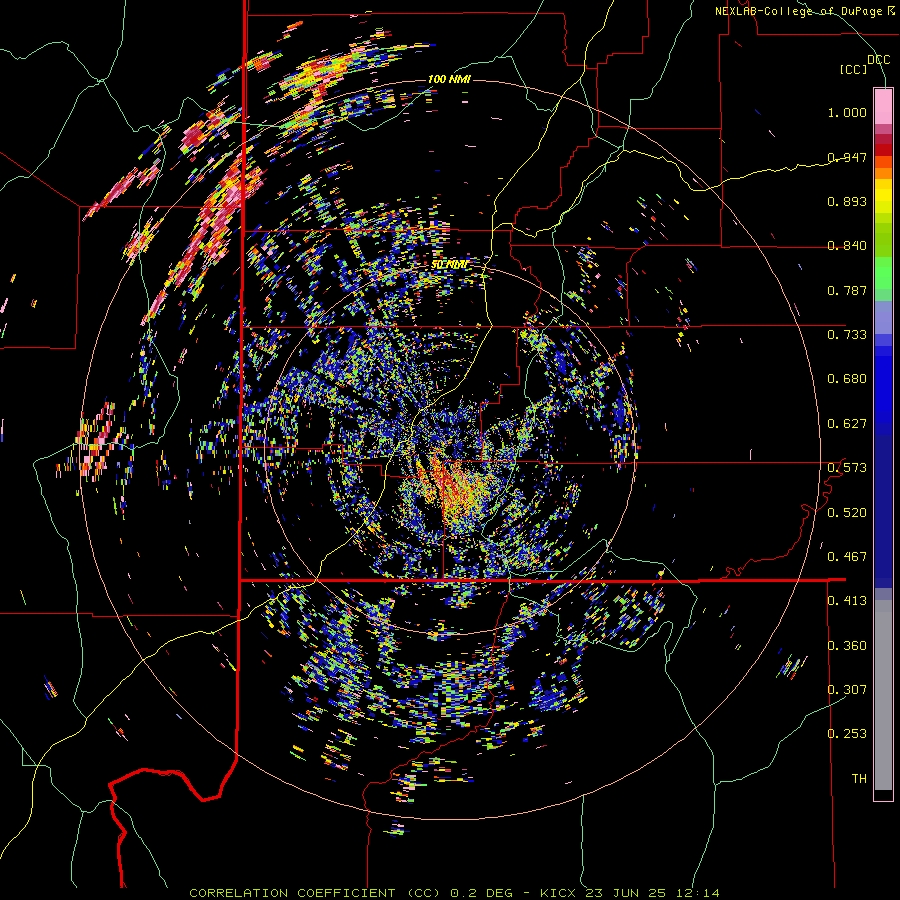This screenshot has width=900, height=900.
Task: Click the 0.413 scale value
Action: pos(847,601)
